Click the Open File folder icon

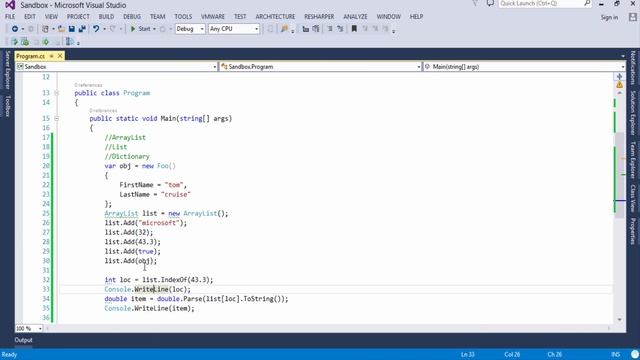tap(61, 29)
